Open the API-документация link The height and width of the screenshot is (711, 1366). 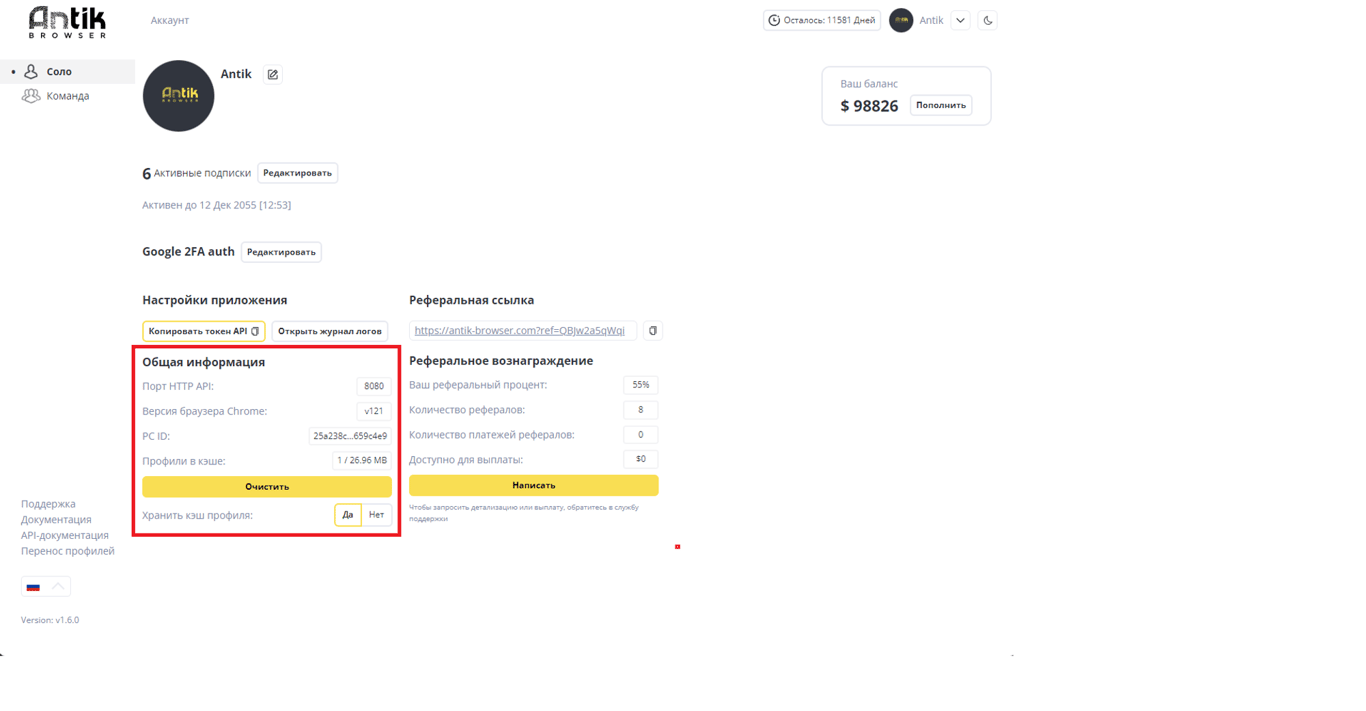(x=65, y=535)
